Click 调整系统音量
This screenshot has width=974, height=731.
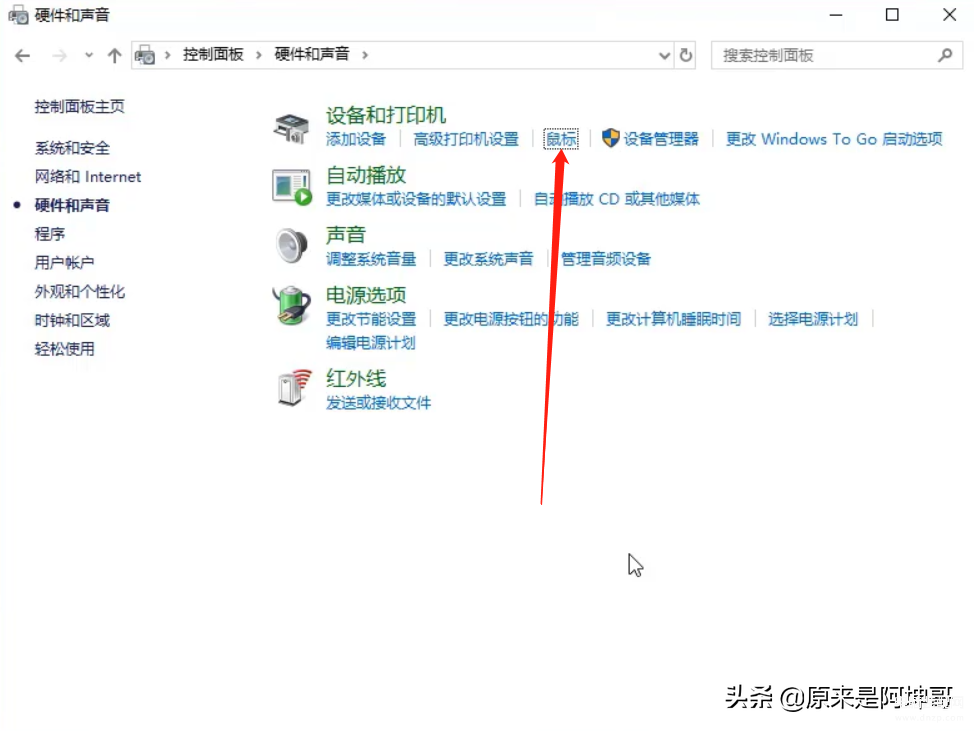tap(371, 259)
